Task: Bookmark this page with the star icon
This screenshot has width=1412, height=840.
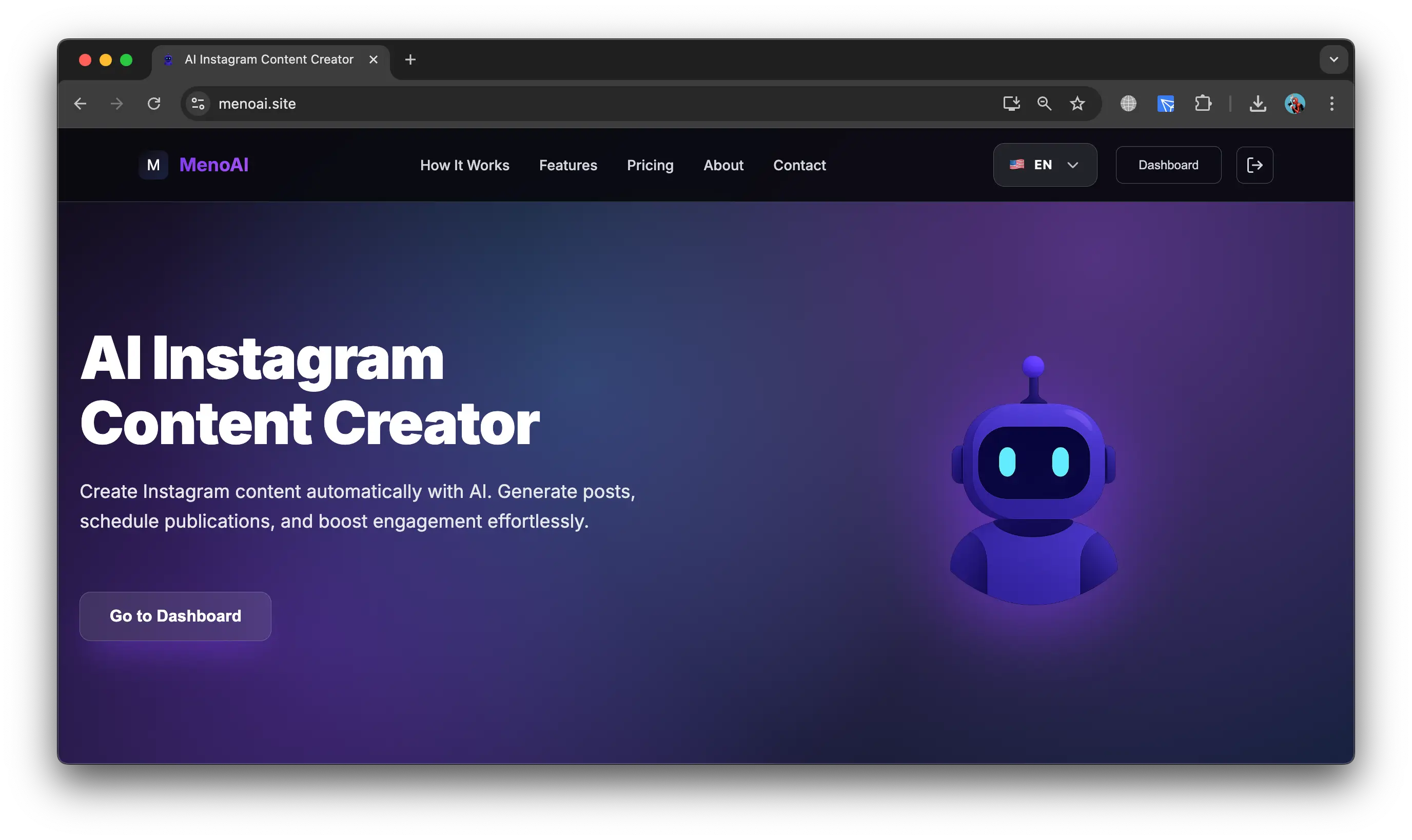Action: tap(1077, 104)
